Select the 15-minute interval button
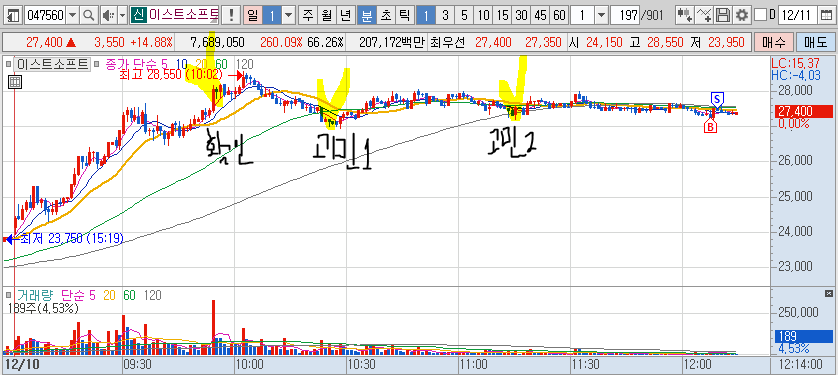This screenshot has height=375, width=838. (x=502, y=15)
